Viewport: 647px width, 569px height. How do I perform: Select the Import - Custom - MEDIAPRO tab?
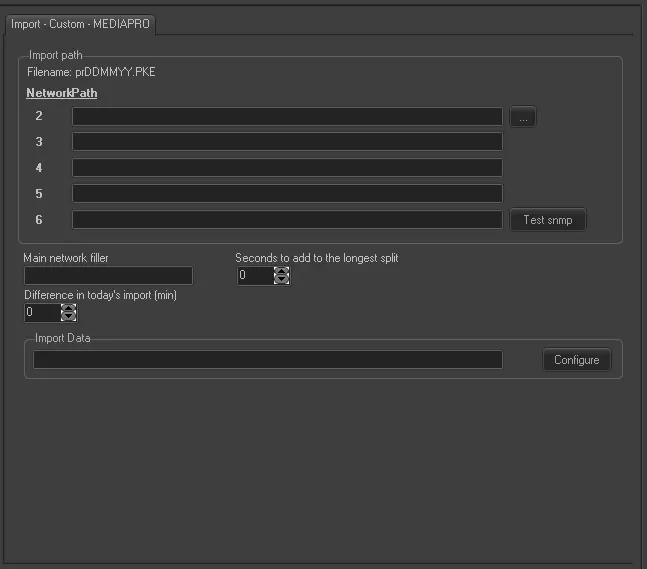click(79, 24)
